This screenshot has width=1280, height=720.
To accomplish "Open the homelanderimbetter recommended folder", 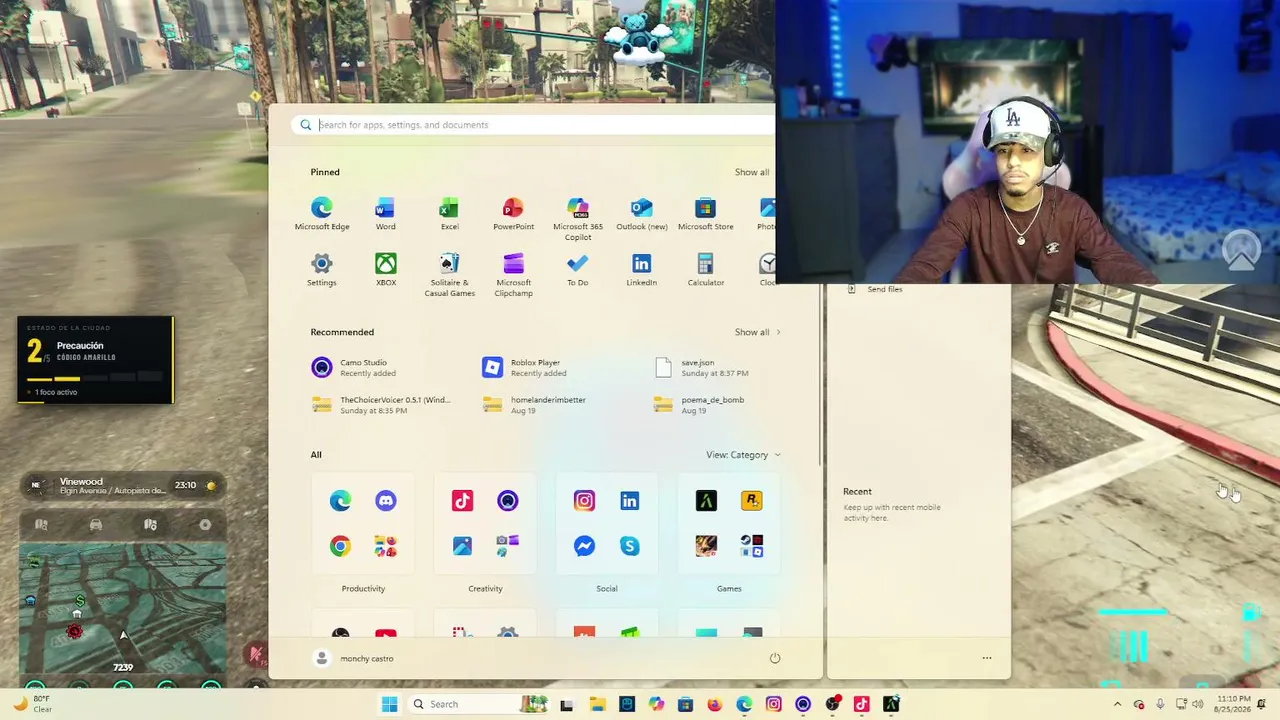I will tap(534, 405).
